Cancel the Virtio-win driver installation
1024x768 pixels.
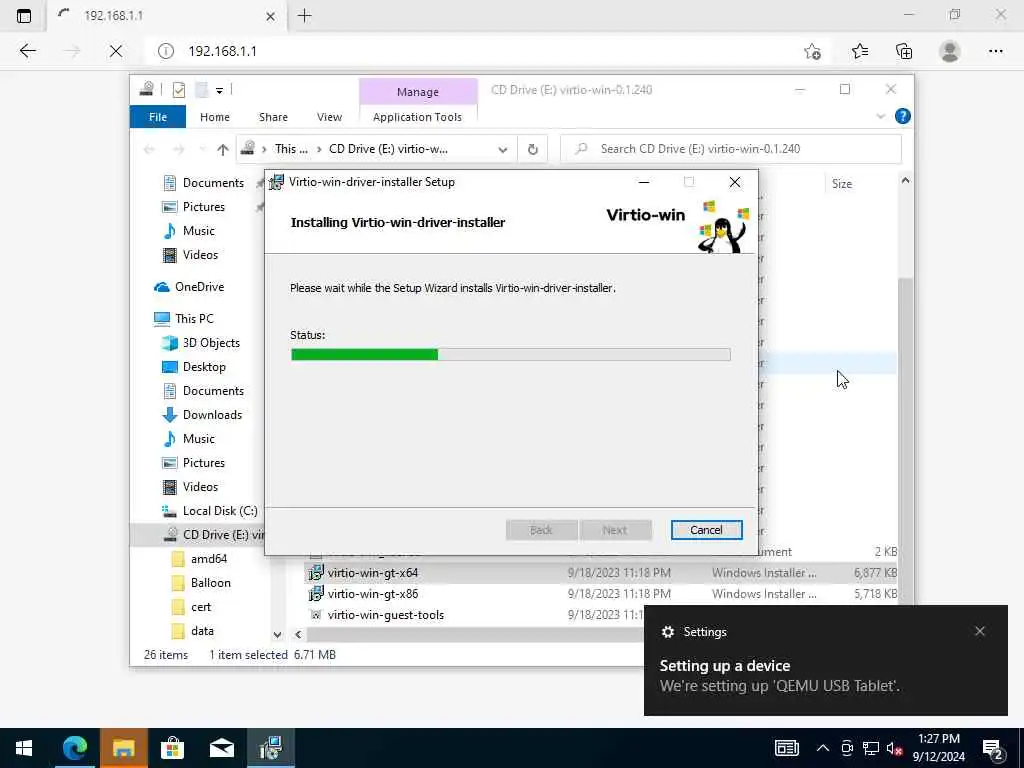coord(707,530)
